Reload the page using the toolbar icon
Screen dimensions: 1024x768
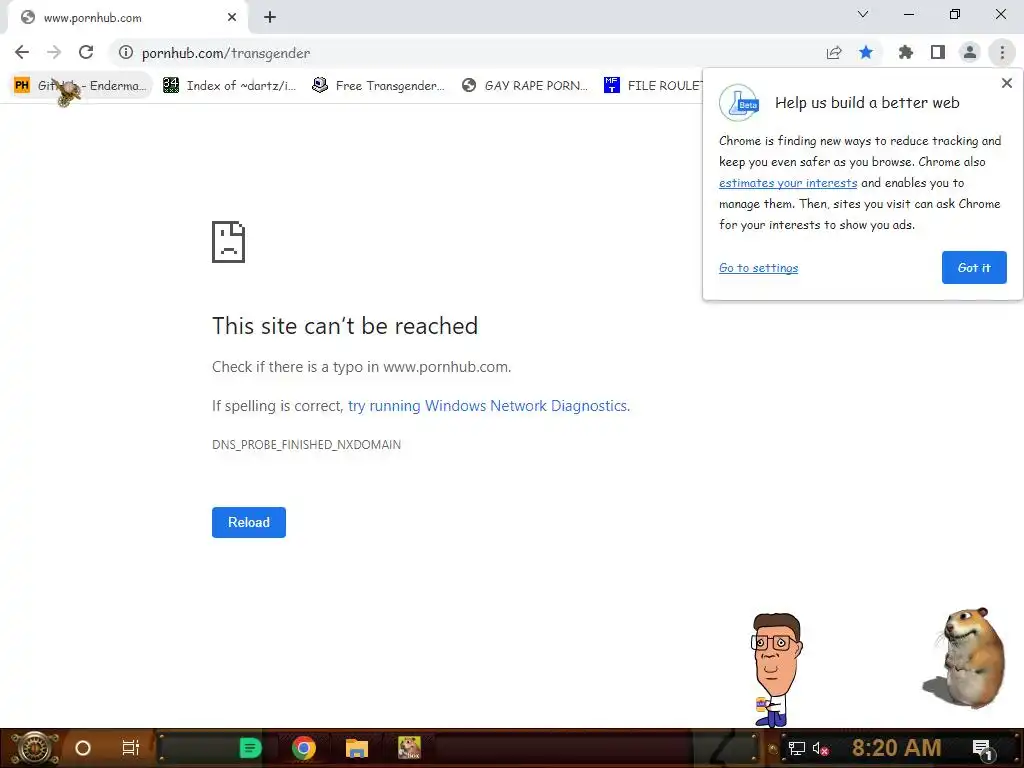pyautogui.click(x=86, y=52)
